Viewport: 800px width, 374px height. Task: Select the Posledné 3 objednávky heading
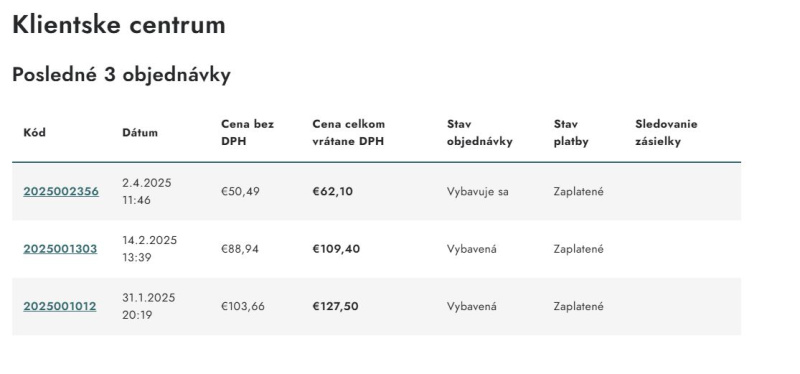121,75
